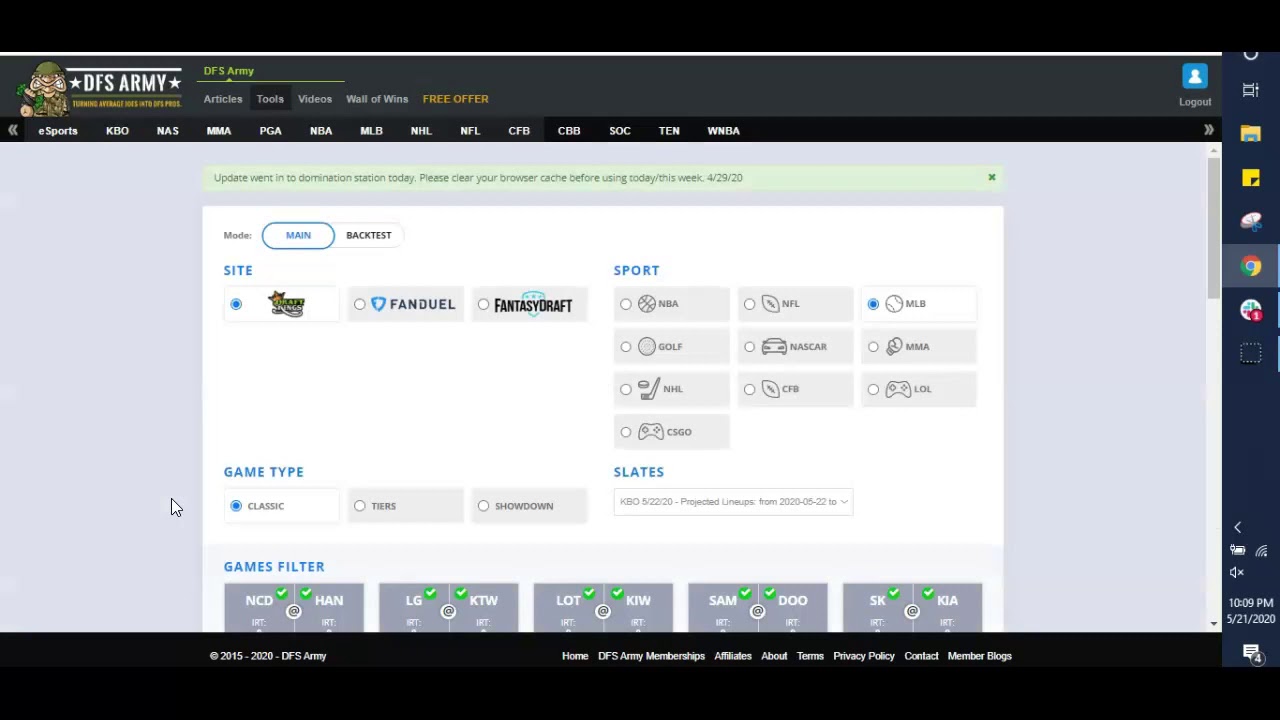
Task: Click the LG @ KTW game card
Action: pyautogui.click(x=448, y=607)
